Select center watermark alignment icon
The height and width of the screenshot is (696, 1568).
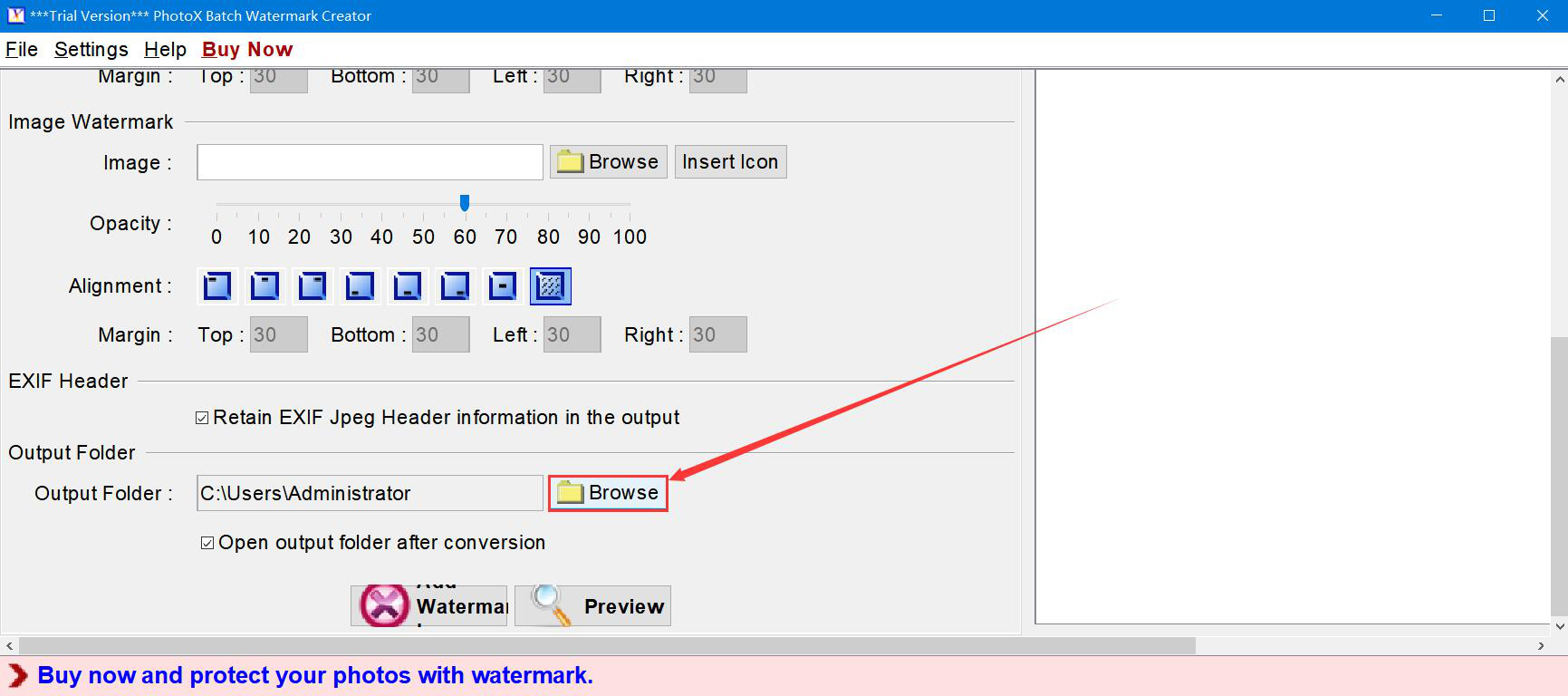[x=503, y=286]
